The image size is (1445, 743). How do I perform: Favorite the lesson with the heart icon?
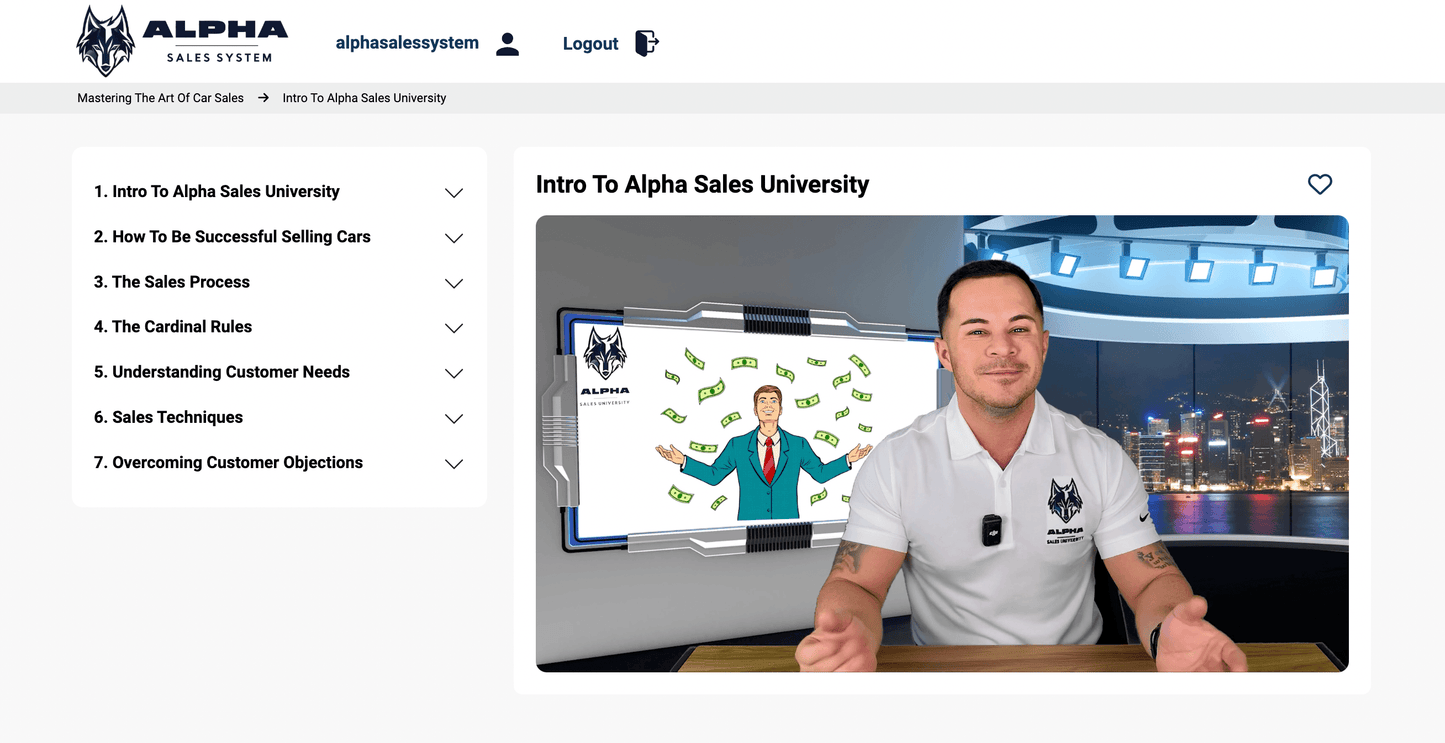(1320, 184)
